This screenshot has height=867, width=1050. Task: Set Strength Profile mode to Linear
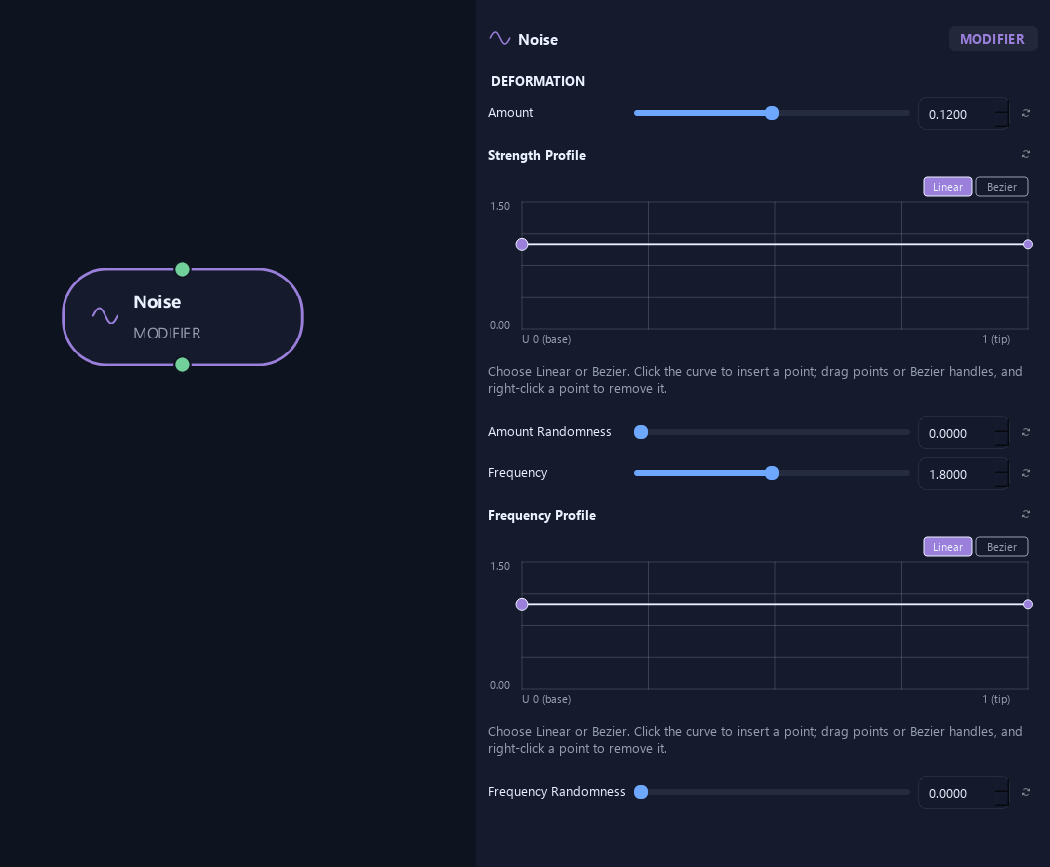948,187
